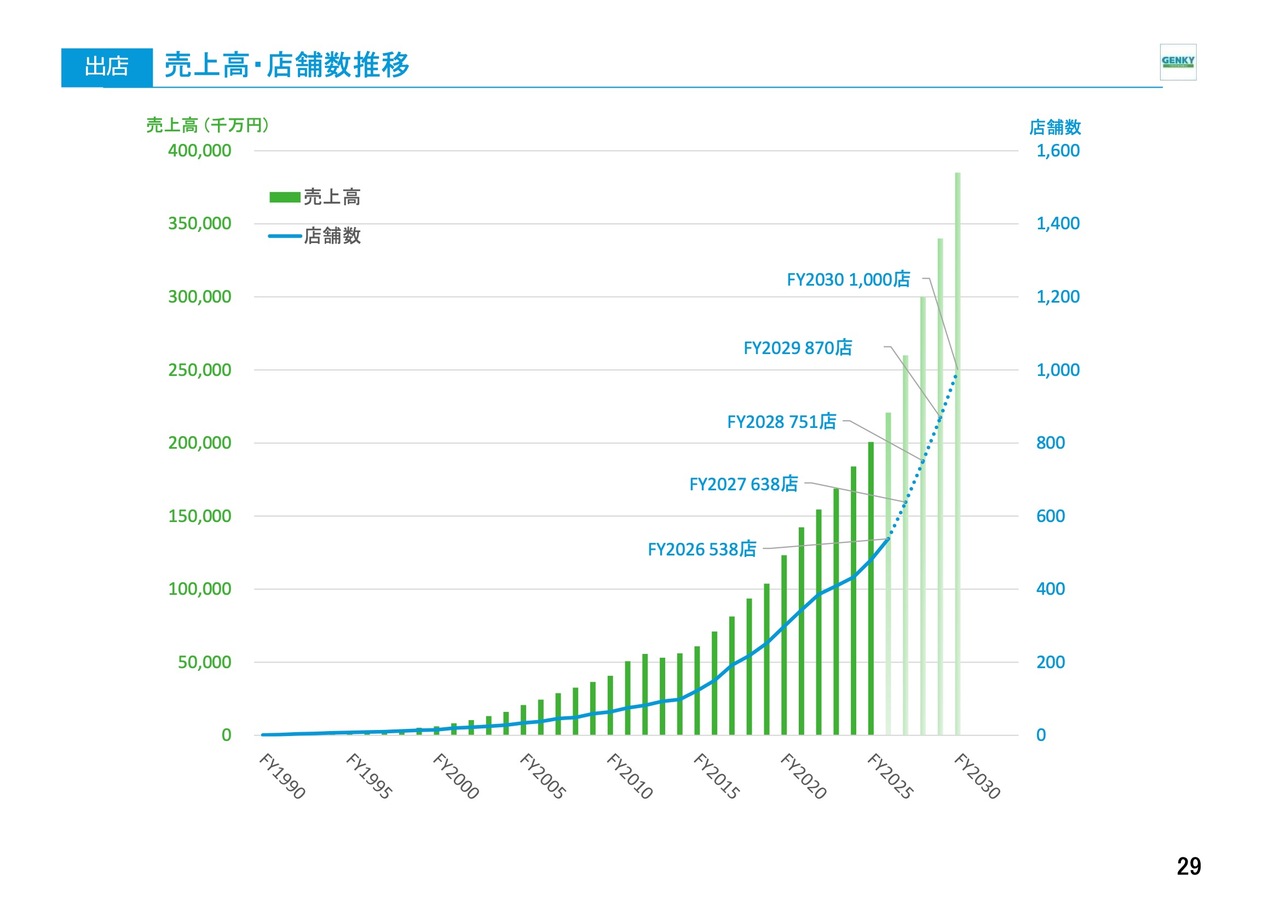Image resolution: width=1280 pixels, height=904 pixels.
Task: Click the FY2028 751店 callout label
Action: [x=781, y=422]
